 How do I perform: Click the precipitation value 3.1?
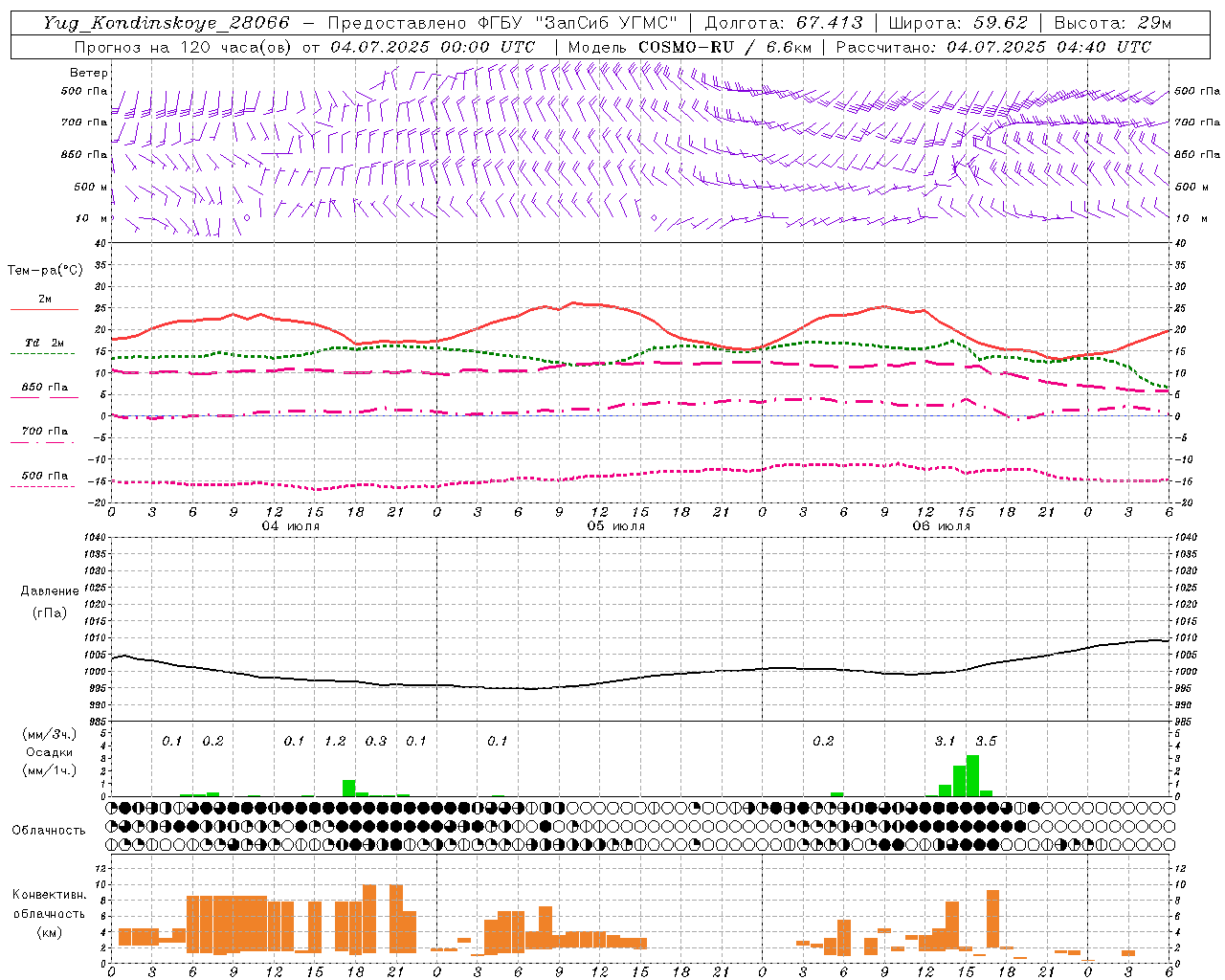point(945,742)
